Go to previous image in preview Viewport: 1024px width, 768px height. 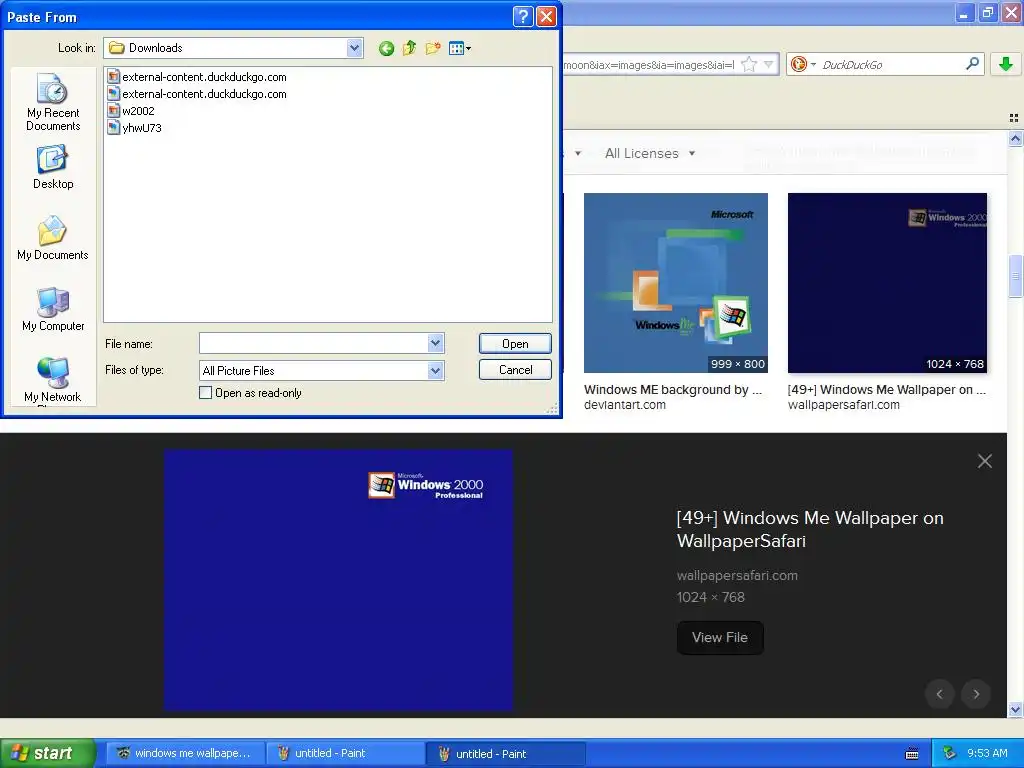[x=940, y=694]
